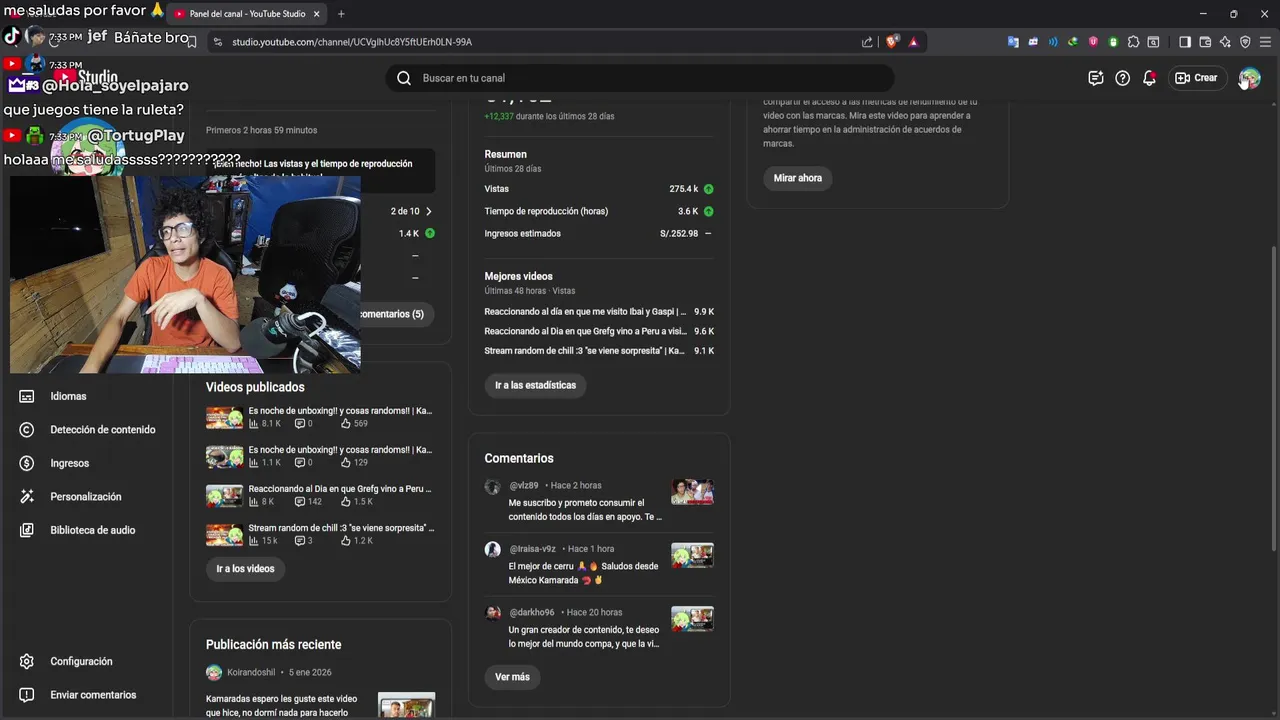Click the Tiempo de reproducción (horas) row

pos(599,211)
